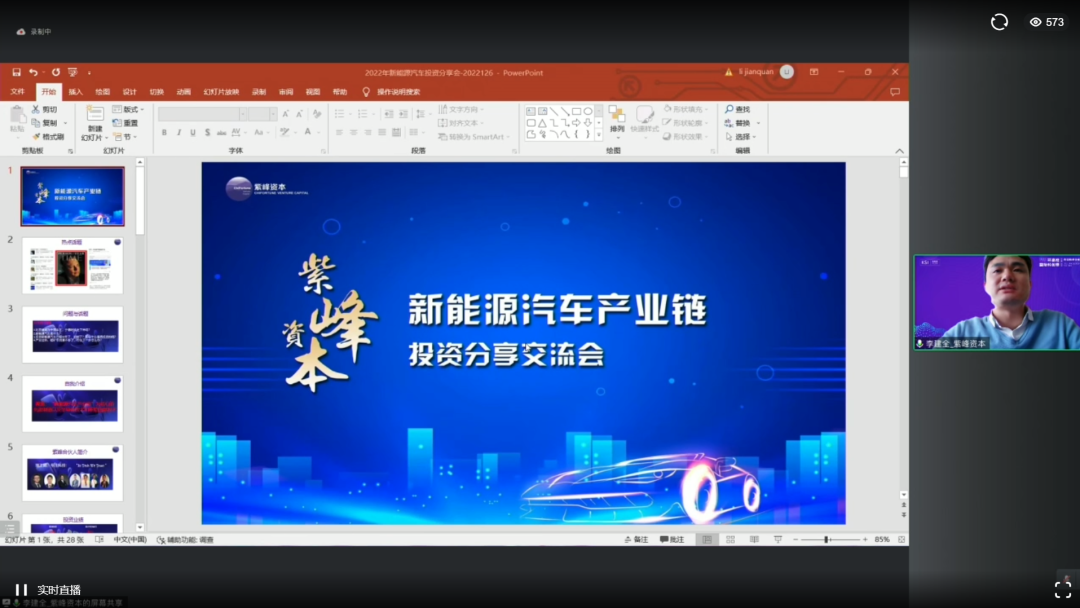Toggle Normal view button in status bar

(x=707, y=540)
